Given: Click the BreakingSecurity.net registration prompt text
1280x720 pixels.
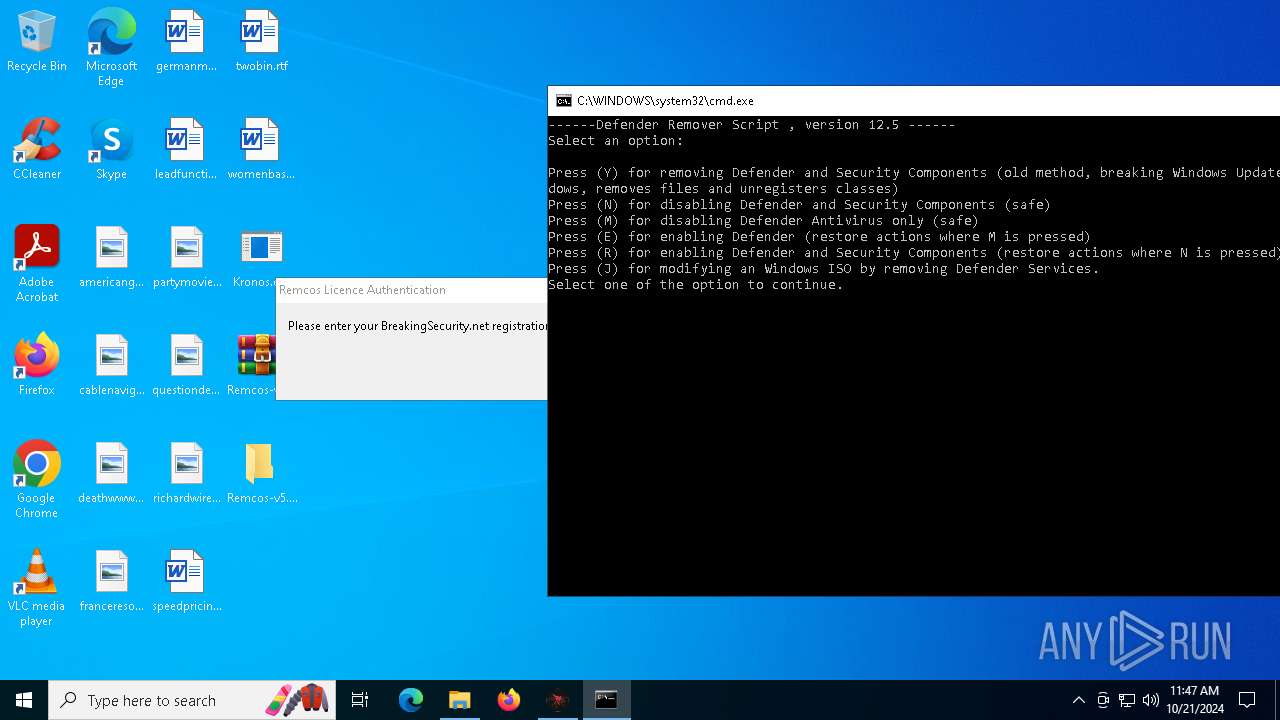Looking at the screenshot, I should pyautogui.click(x=417, y=326).
